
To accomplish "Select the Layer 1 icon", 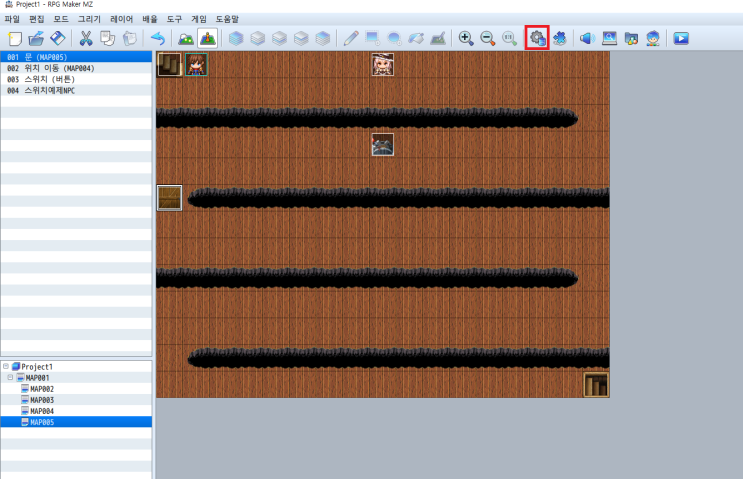I will [x=258, y=38].
